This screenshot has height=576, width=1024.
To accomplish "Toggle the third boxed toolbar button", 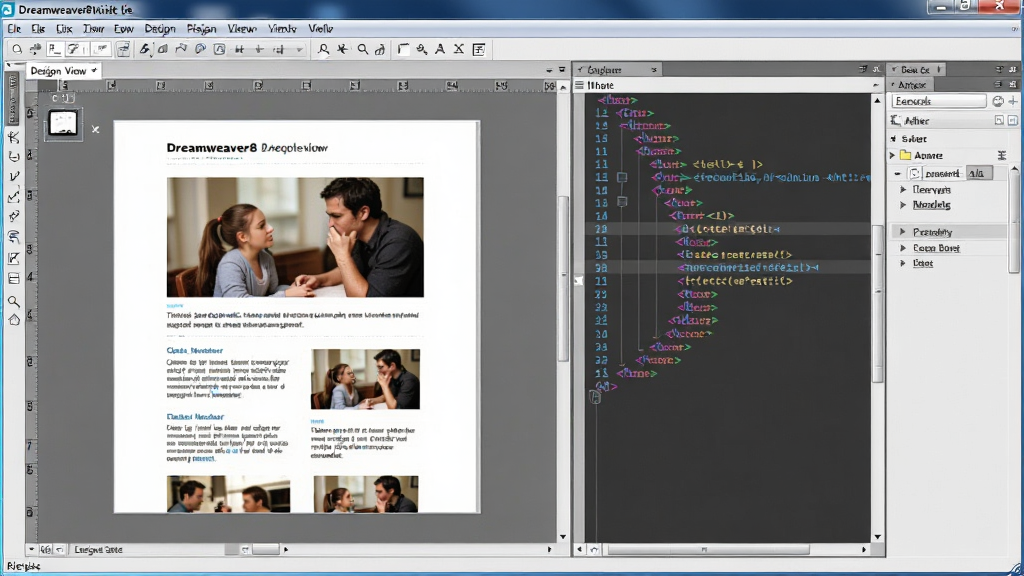I will (x=101, y=50).
